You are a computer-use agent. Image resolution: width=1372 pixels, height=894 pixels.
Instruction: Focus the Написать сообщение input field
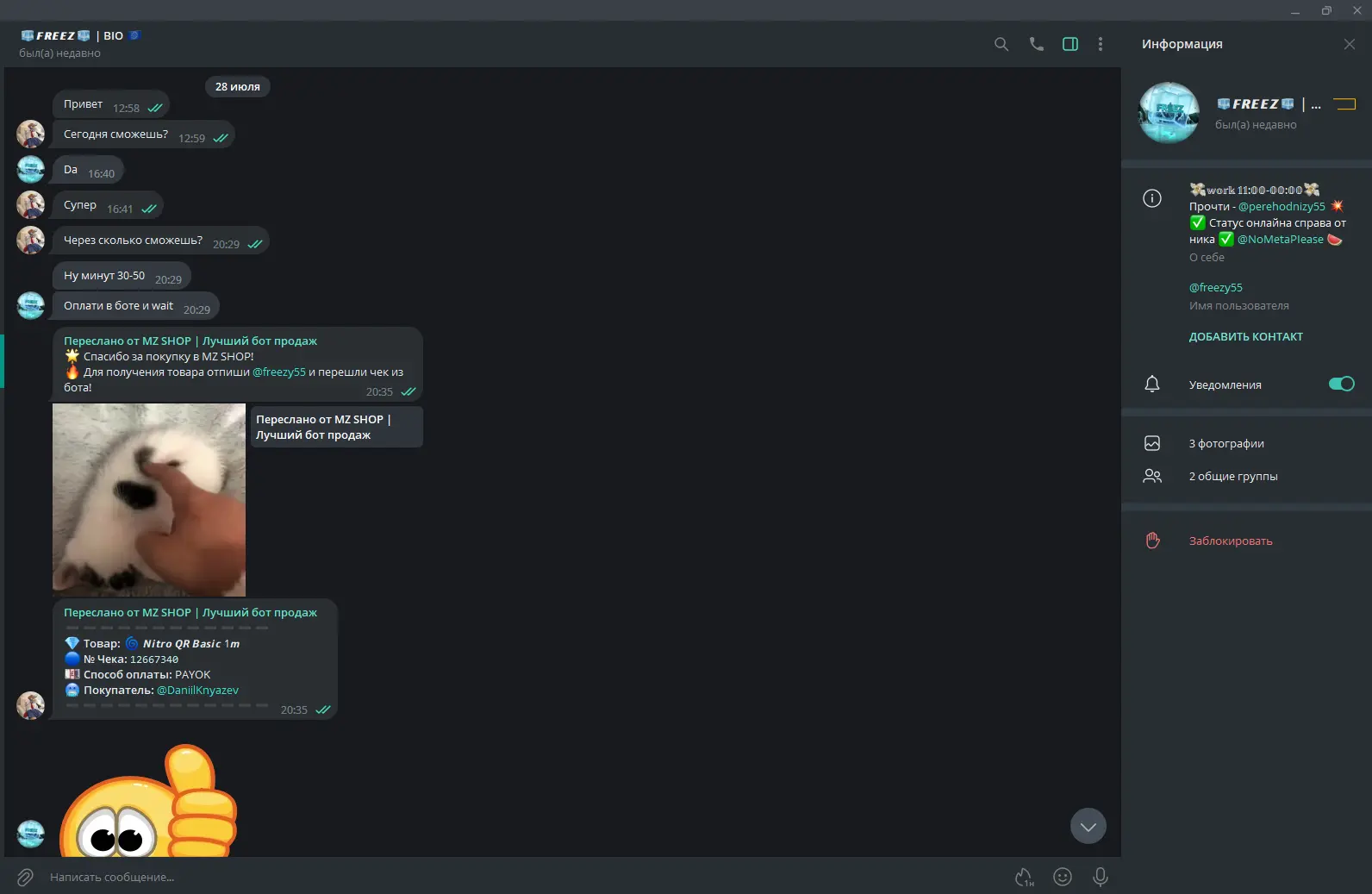[526, 877]
